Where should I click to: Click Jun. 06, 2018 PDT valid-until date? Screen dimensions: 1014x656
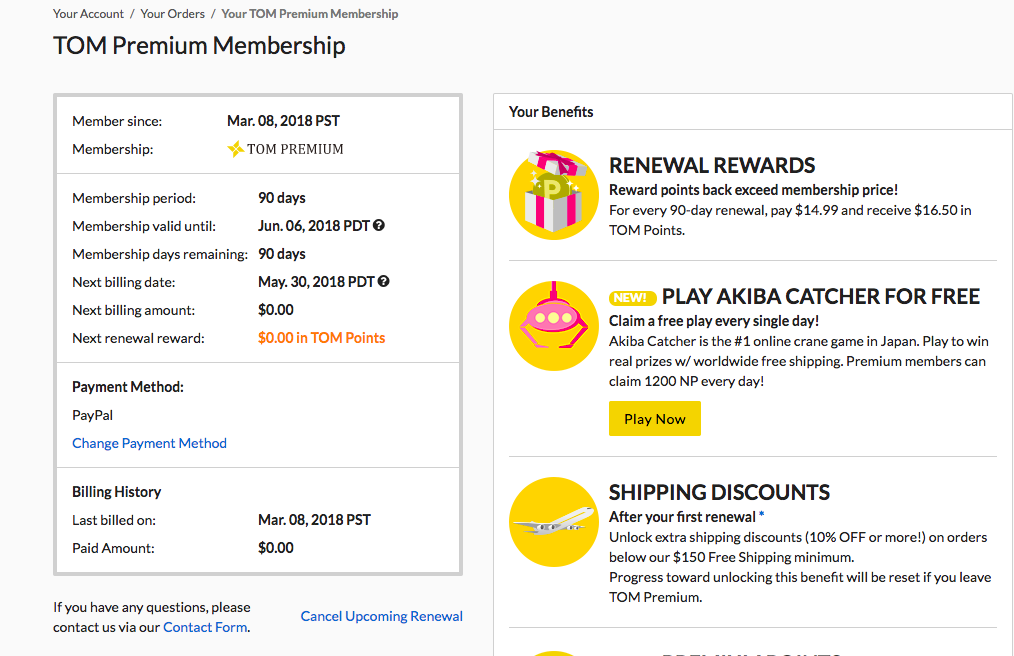pyautogui.click(x=314, y=226)
